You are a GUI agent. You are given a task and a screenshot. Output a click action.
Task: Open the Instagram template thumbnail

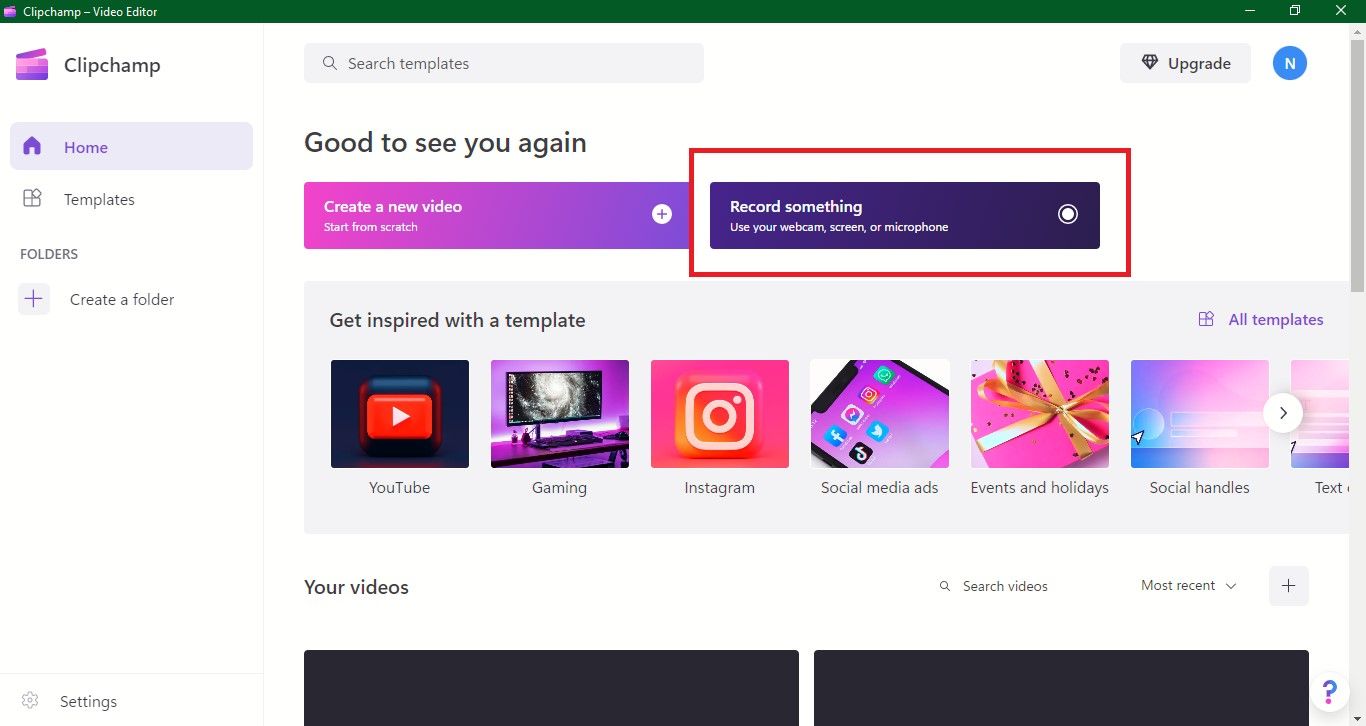pyautogui.click(x=720, y=414)
